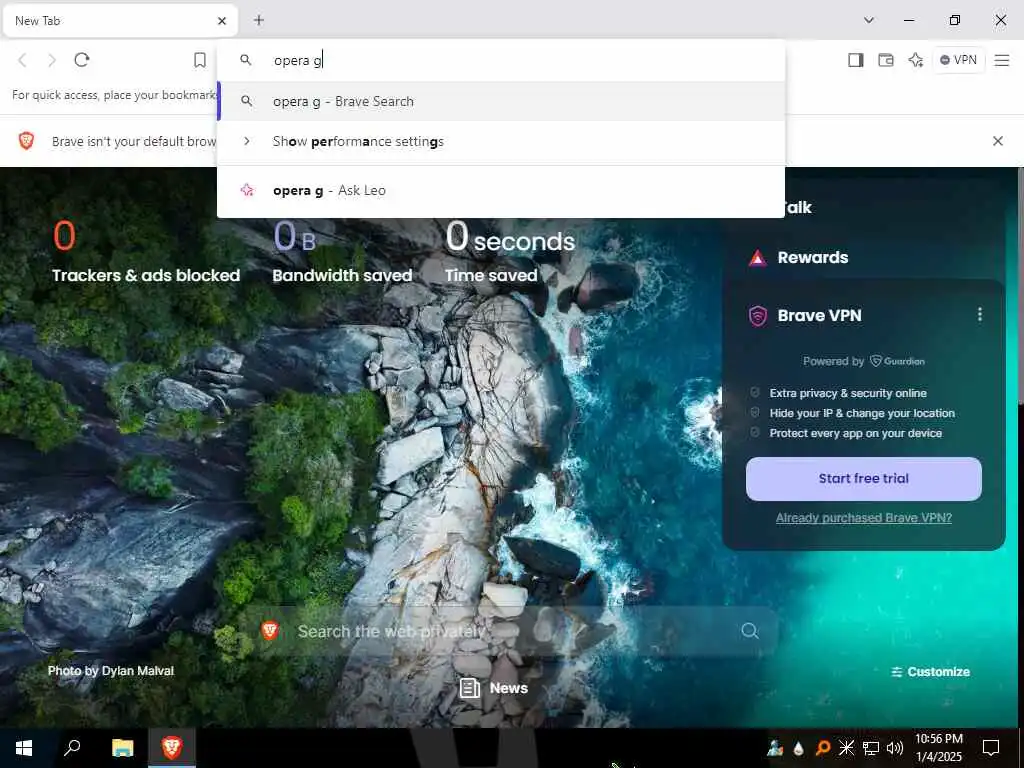The width and height of the screenshot is (1024, 768).
Task: Open File Explorer from the taskbar
Action: [x=122, y=748]
